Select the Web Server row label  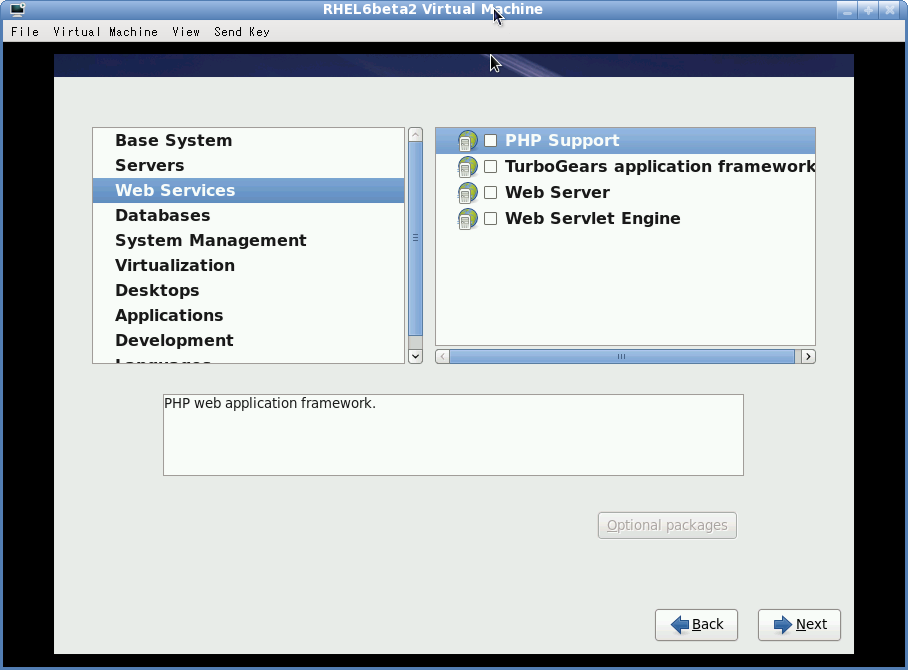click(557, 192)
